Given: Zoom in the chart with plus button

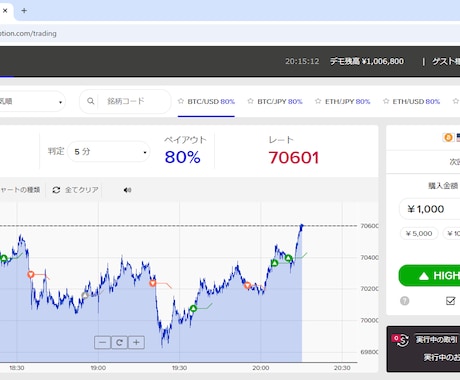Looking at the screenshot, I should (136, 342).
